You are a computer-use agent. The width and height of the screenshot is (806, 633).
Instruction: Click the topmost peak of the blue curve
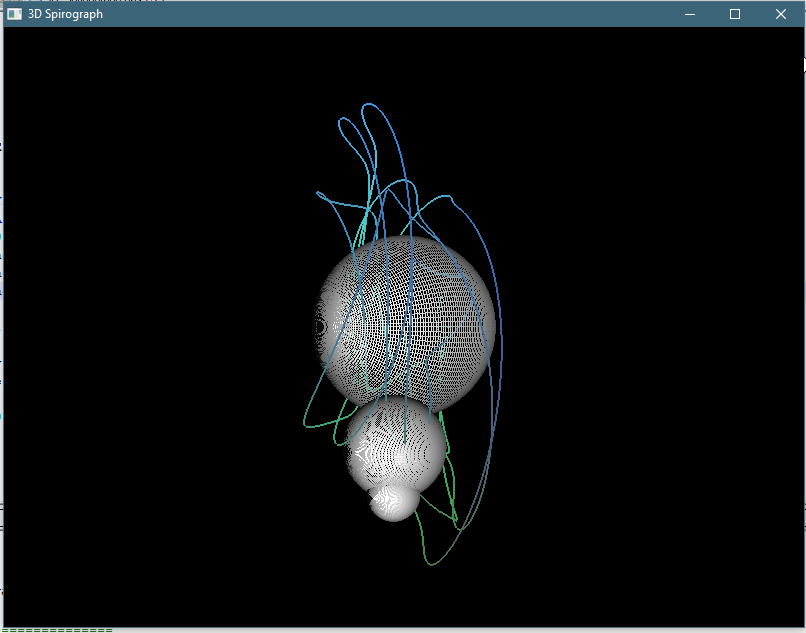click(371, 104)
